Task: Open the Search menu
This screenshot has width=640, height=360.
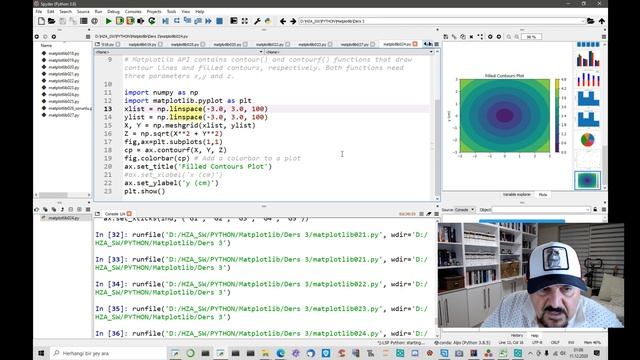Action: (65, 11)
